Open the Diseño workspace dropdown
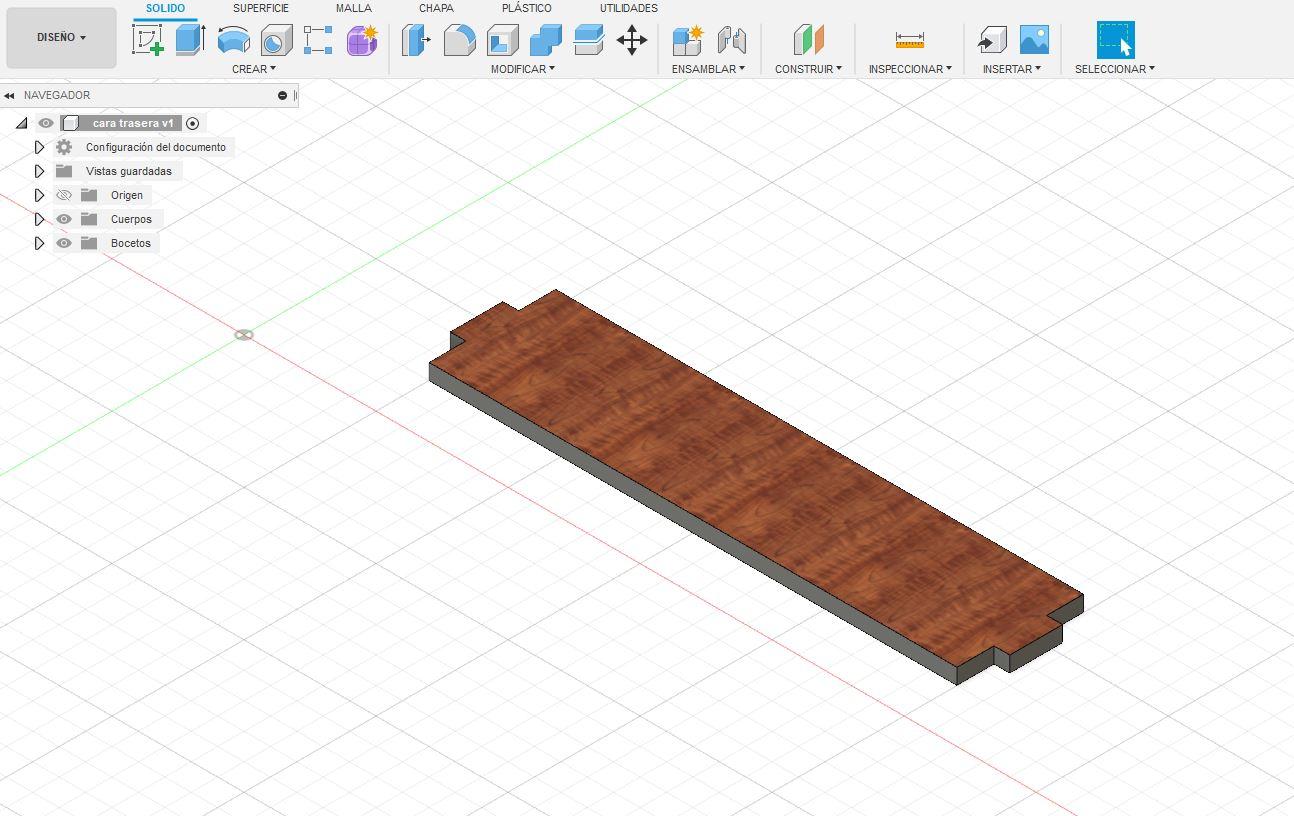The height and width of the screenshot is (816, 1294). click(61, 38)
